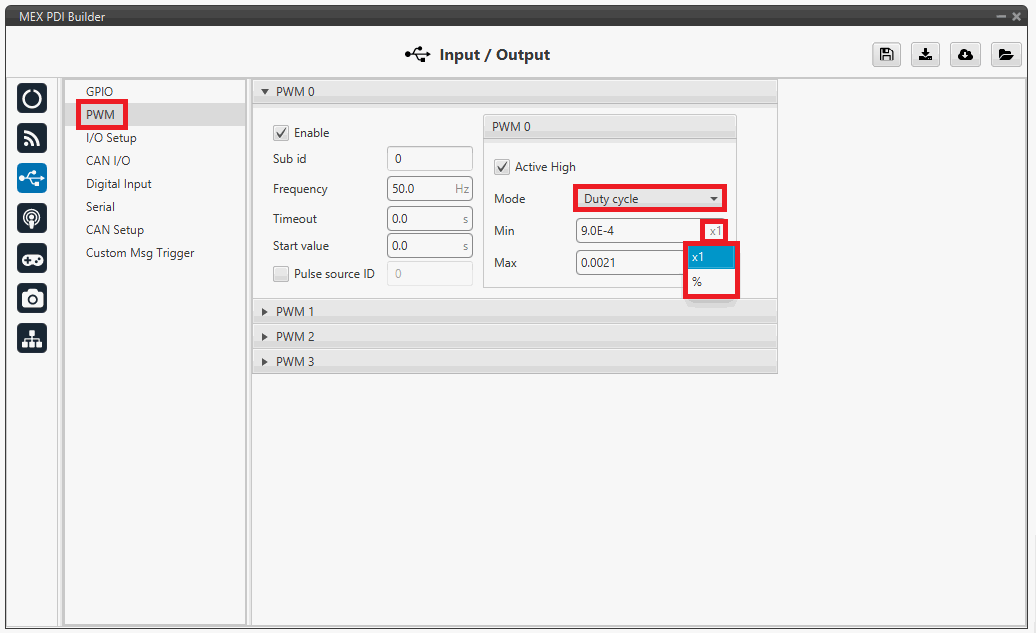Expand the PWM 3 section
Image resolution: width=1036 pixels, height=633 pixels.
coord(295,362)
